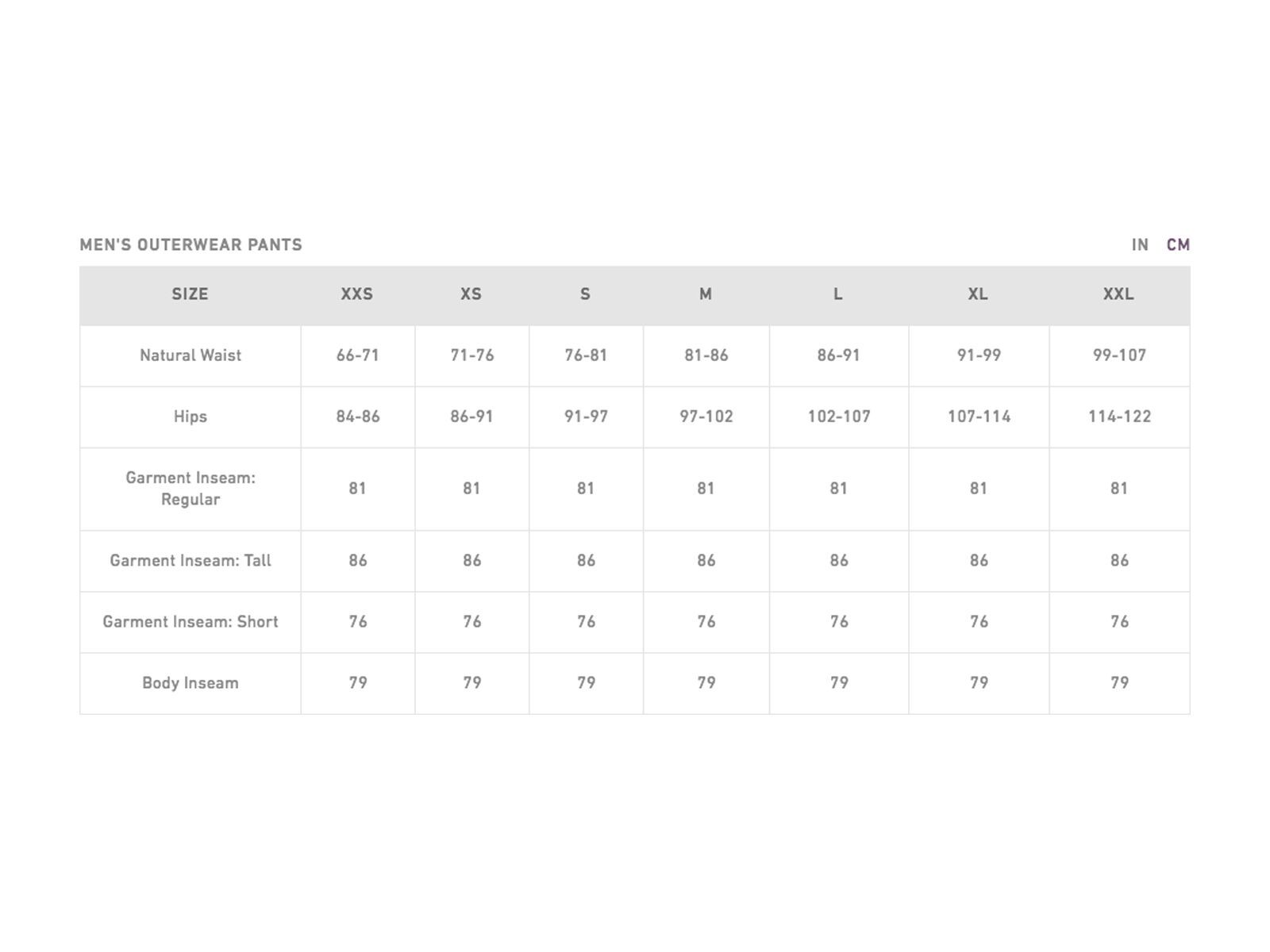Click the S size header
Viewport: 1270px width, 952px height.
(x=586, y=294)
